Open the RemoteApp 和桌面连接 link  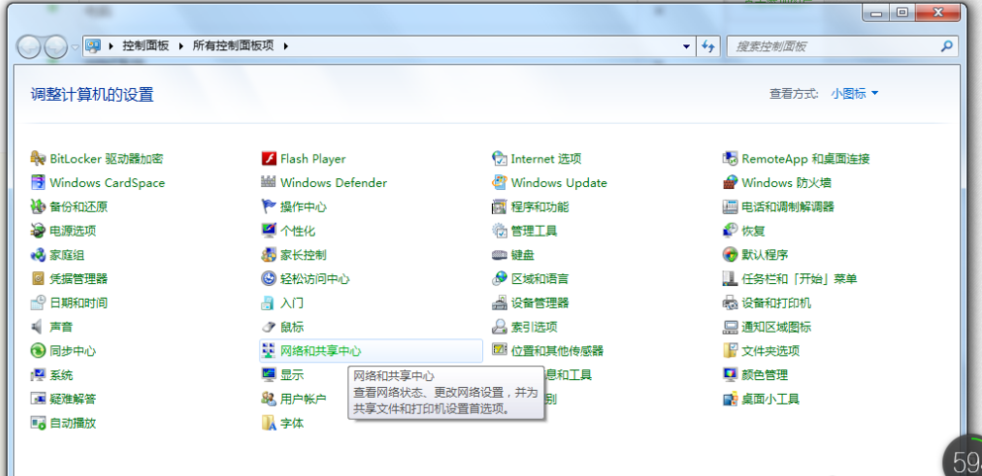click(x=805, y=159)
